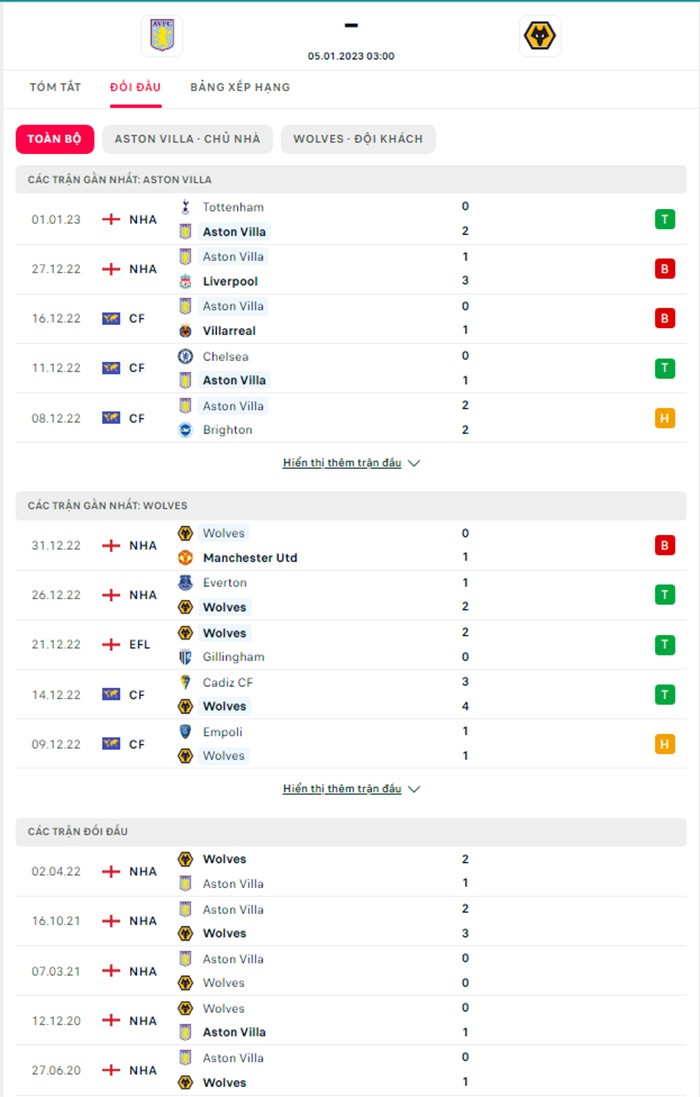Select the Chelsea club logo
This screenshot has width=700, height=1097.
[184, 356]
